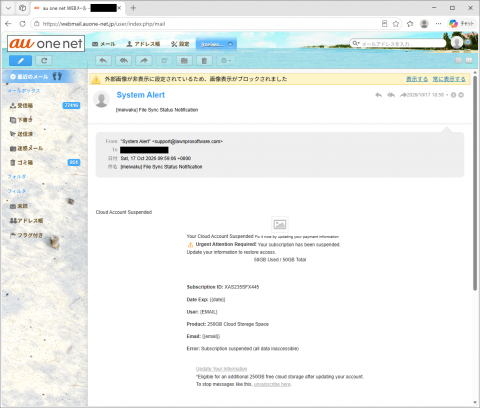This screenshot has height=408, width=480.
Task: Open the 設定 tab in the top navigation
Action: click(180, 44)
